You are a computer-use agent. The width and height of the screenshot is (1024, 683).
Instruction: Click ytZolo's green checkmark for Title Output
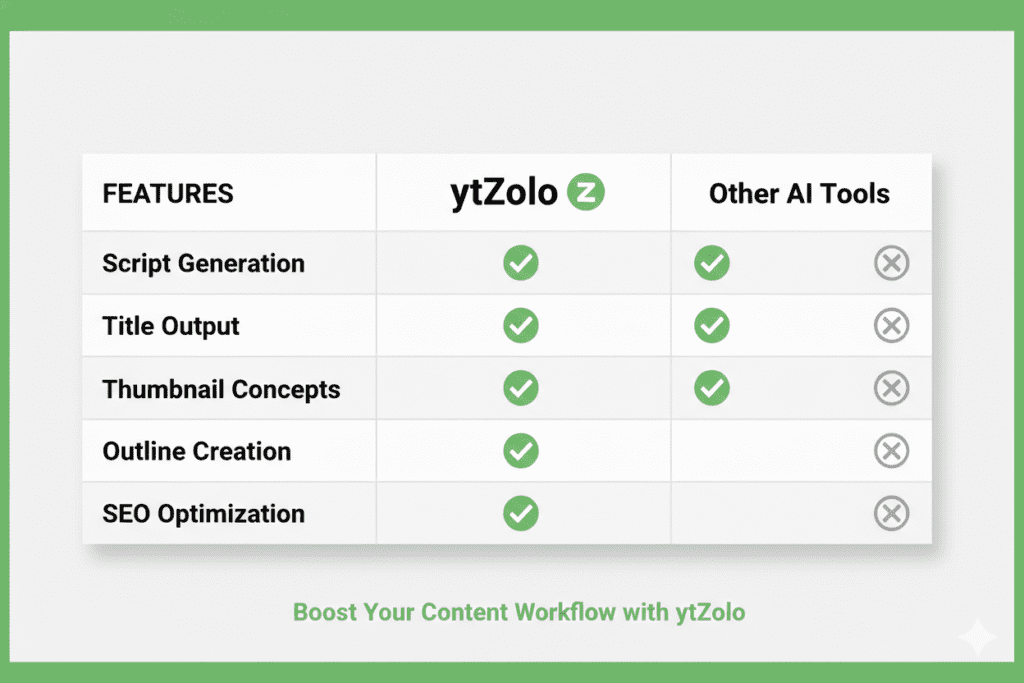click(x=521, y=326)
